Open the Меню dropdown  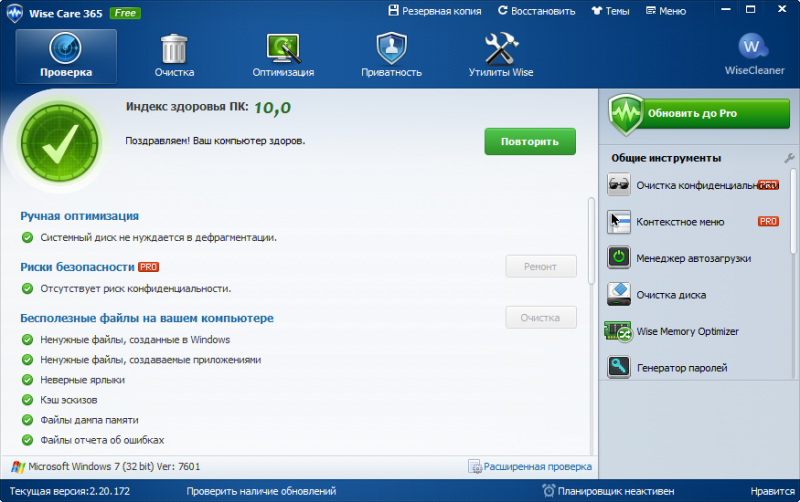coord(666,11)
